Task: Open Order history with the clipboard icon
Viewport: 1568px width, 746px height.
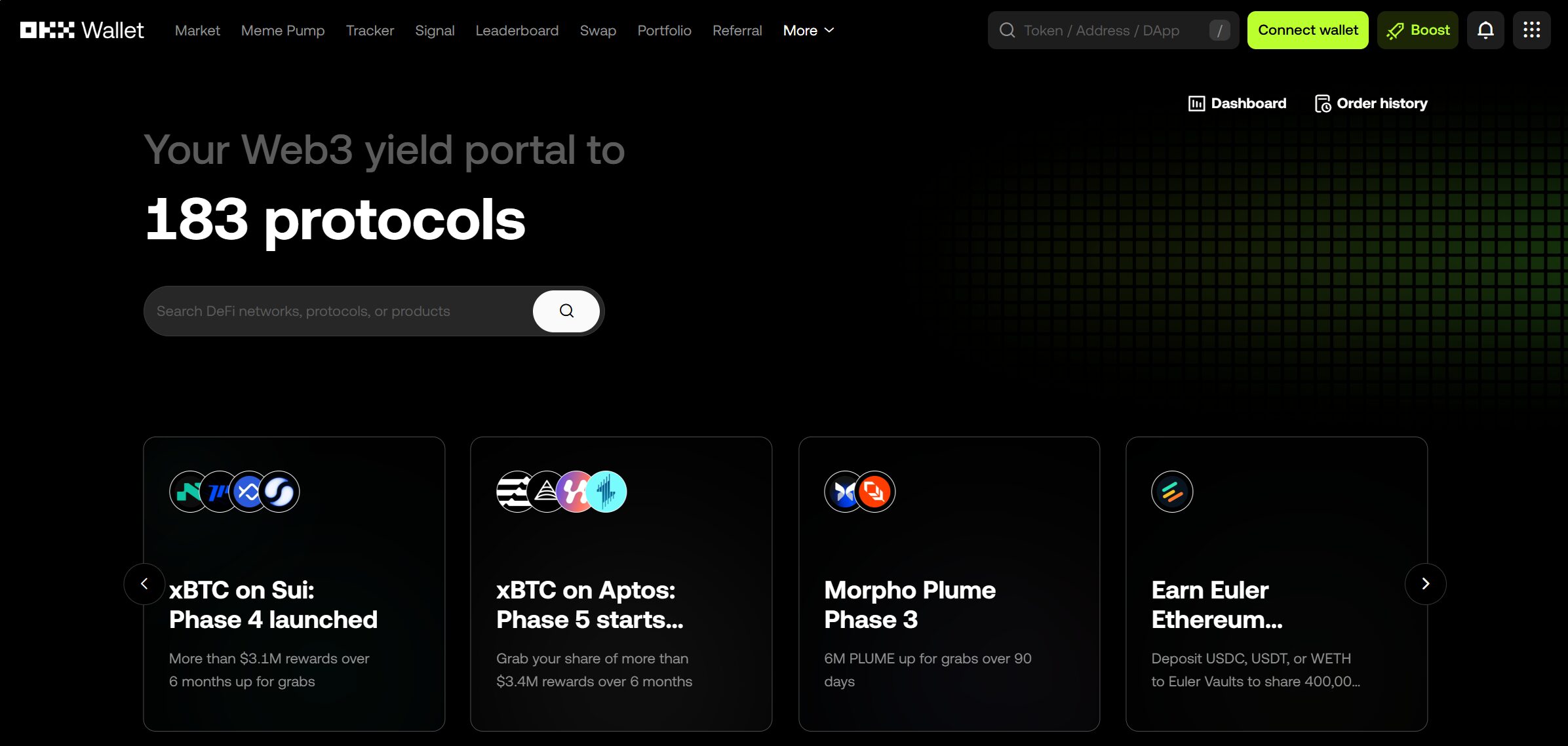Action: pos(1371,104)
